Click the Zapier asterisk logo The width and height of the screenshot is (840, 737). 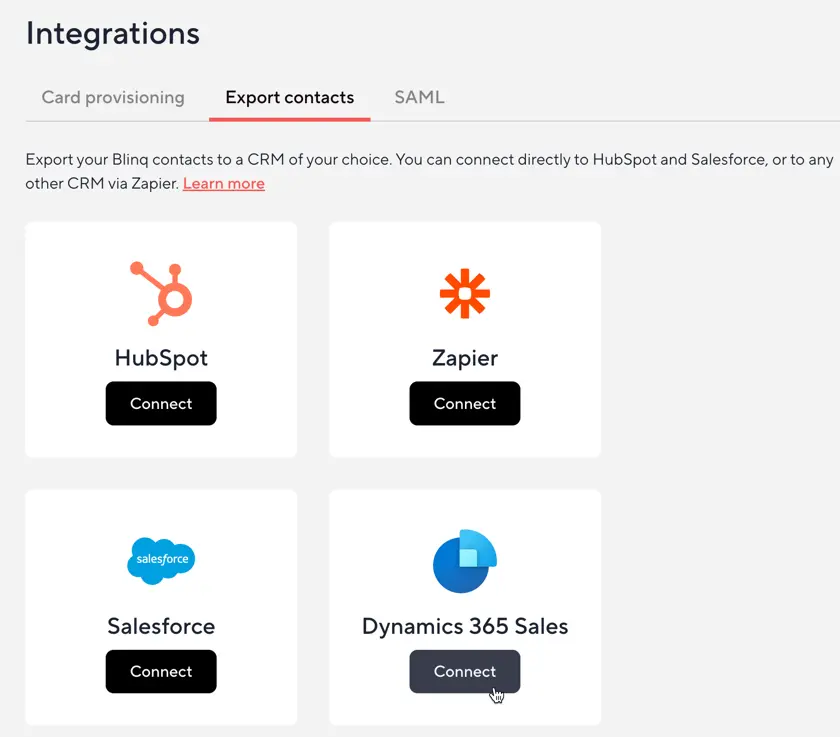click(x=464, y=294)
